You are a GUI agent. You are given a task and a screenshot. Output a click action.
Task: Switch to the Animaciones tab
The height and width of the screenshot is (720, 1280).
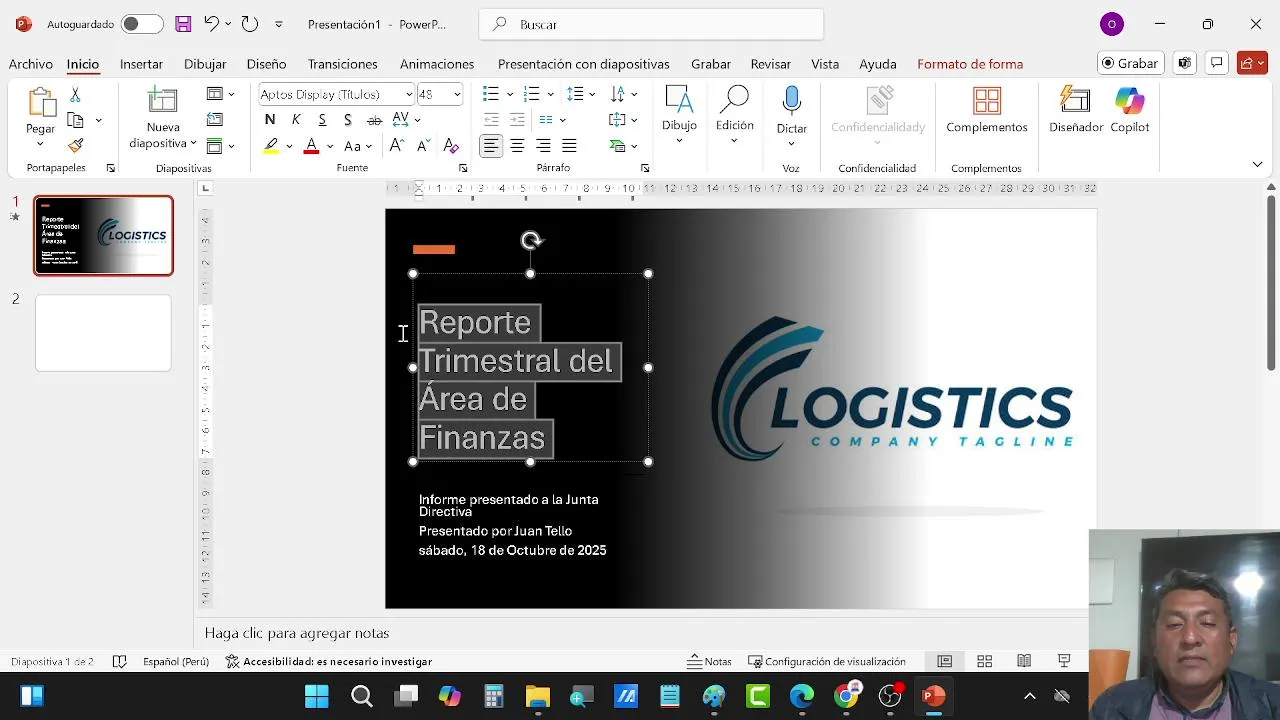coord(437,64)
